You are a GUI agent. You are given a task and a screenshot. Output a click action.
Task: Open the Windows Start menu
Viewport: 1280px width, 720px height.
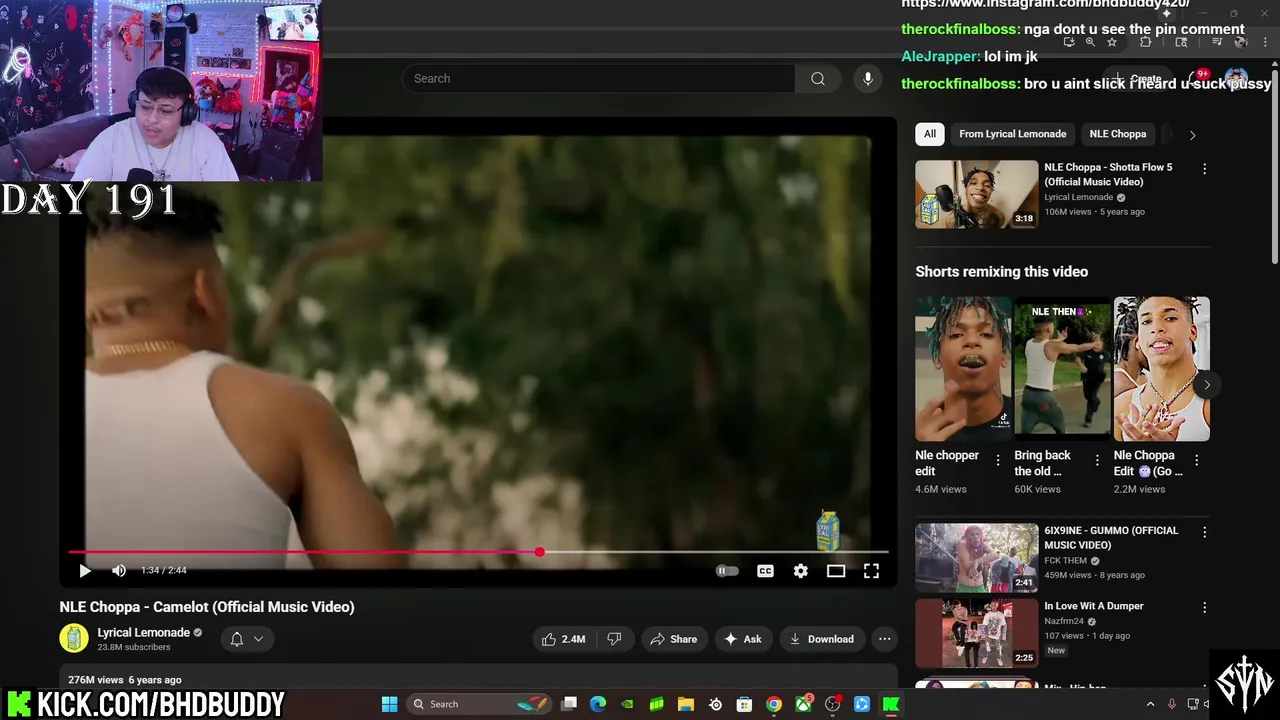pyautogui.click(x=389, y=704)
